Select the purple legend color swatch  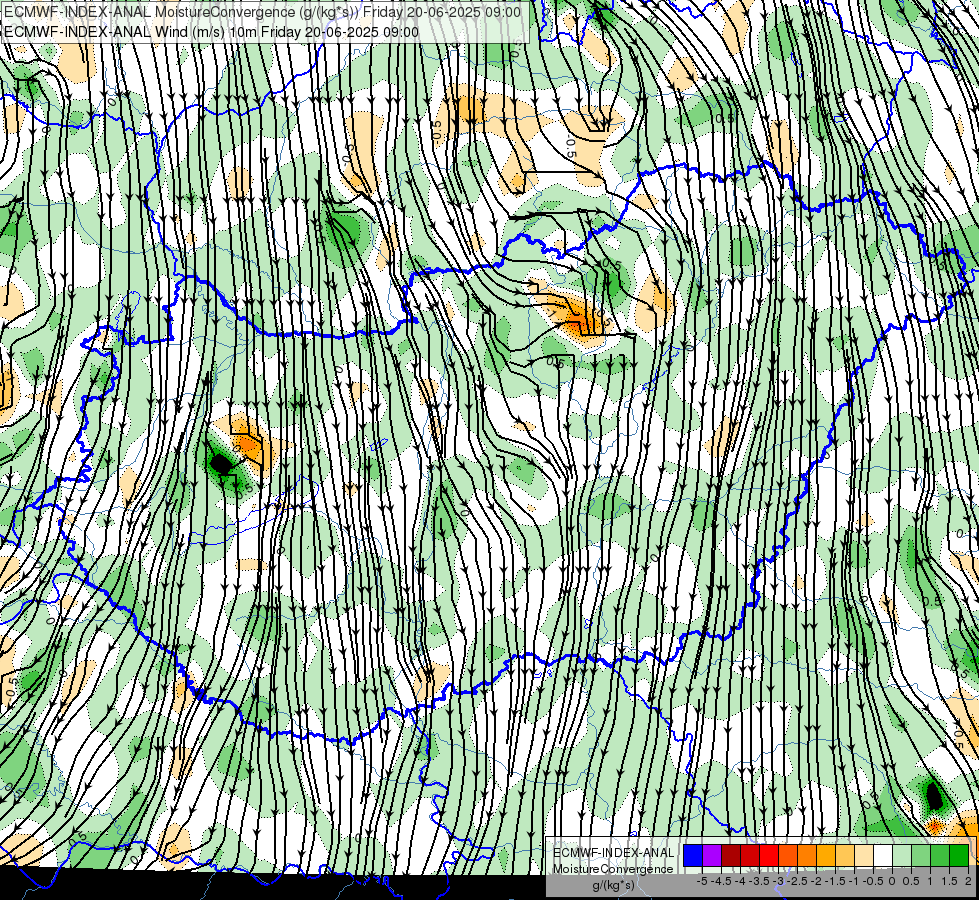[x=712, y=855]
